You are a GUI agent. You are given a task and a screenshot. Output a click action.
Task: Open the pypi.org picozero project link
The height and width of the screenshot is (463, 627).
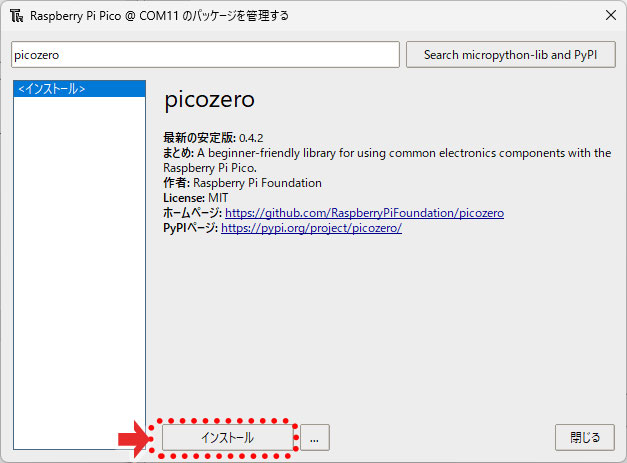click(x=311, y=228)
